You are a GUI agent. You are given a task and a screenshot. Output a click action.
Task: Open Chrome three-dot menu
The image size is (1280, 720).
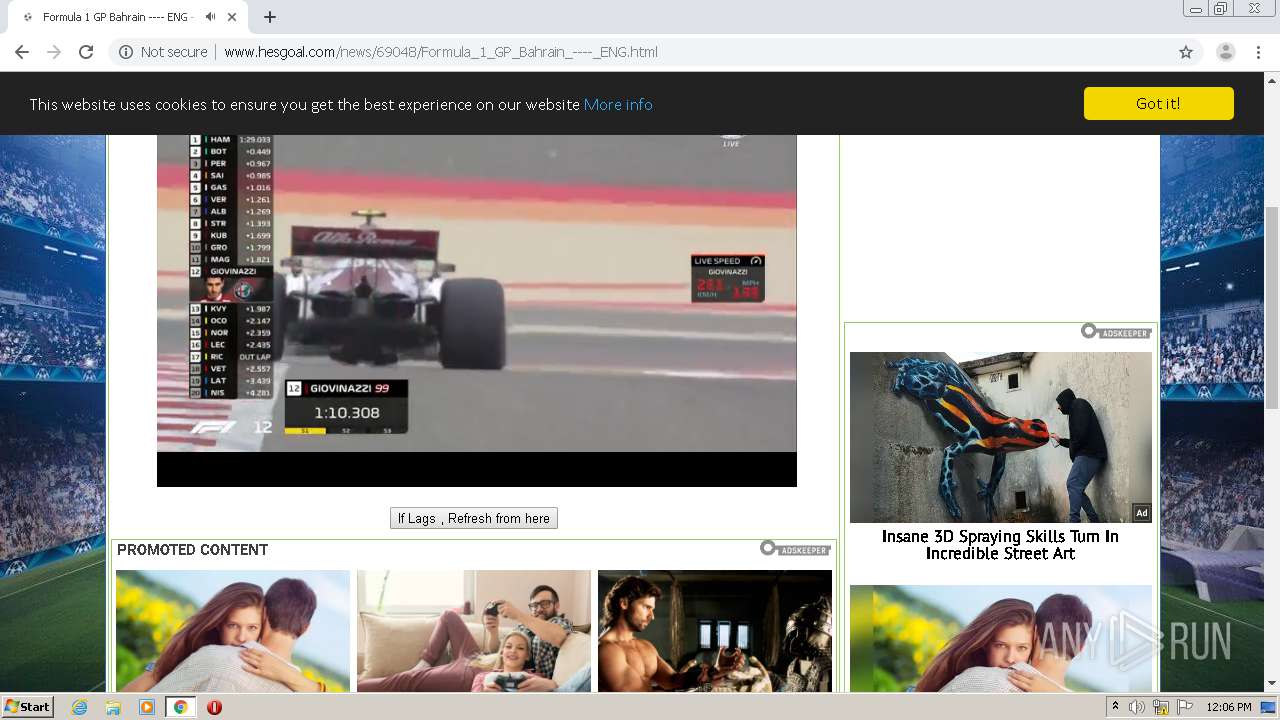pyautogui.click(x=1258, y=52)
